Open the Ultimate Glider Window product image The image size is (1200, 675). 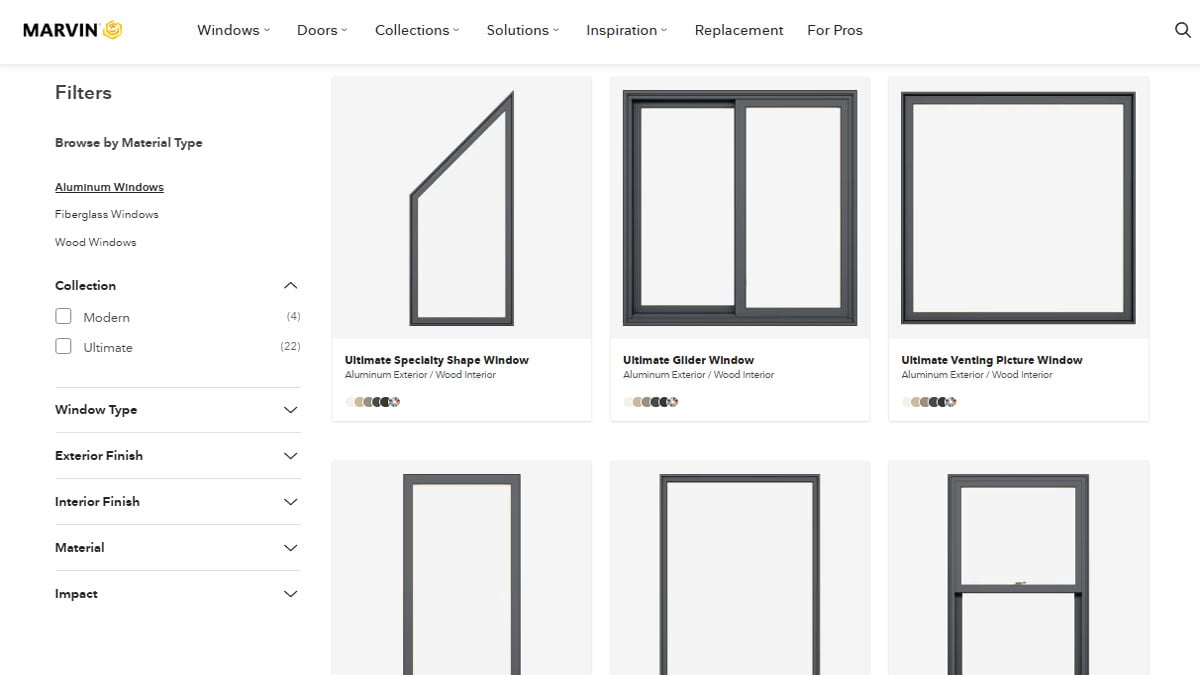[739, 208]
